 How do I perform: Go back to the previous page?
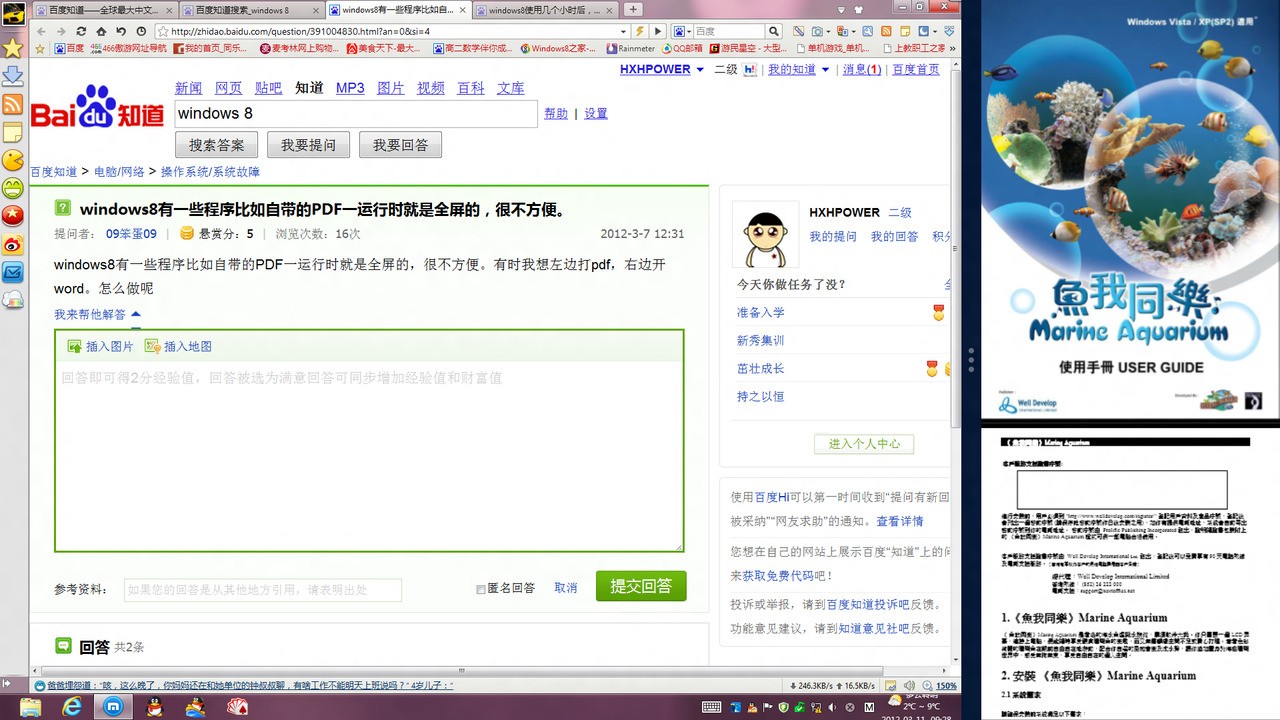point(41,31)
